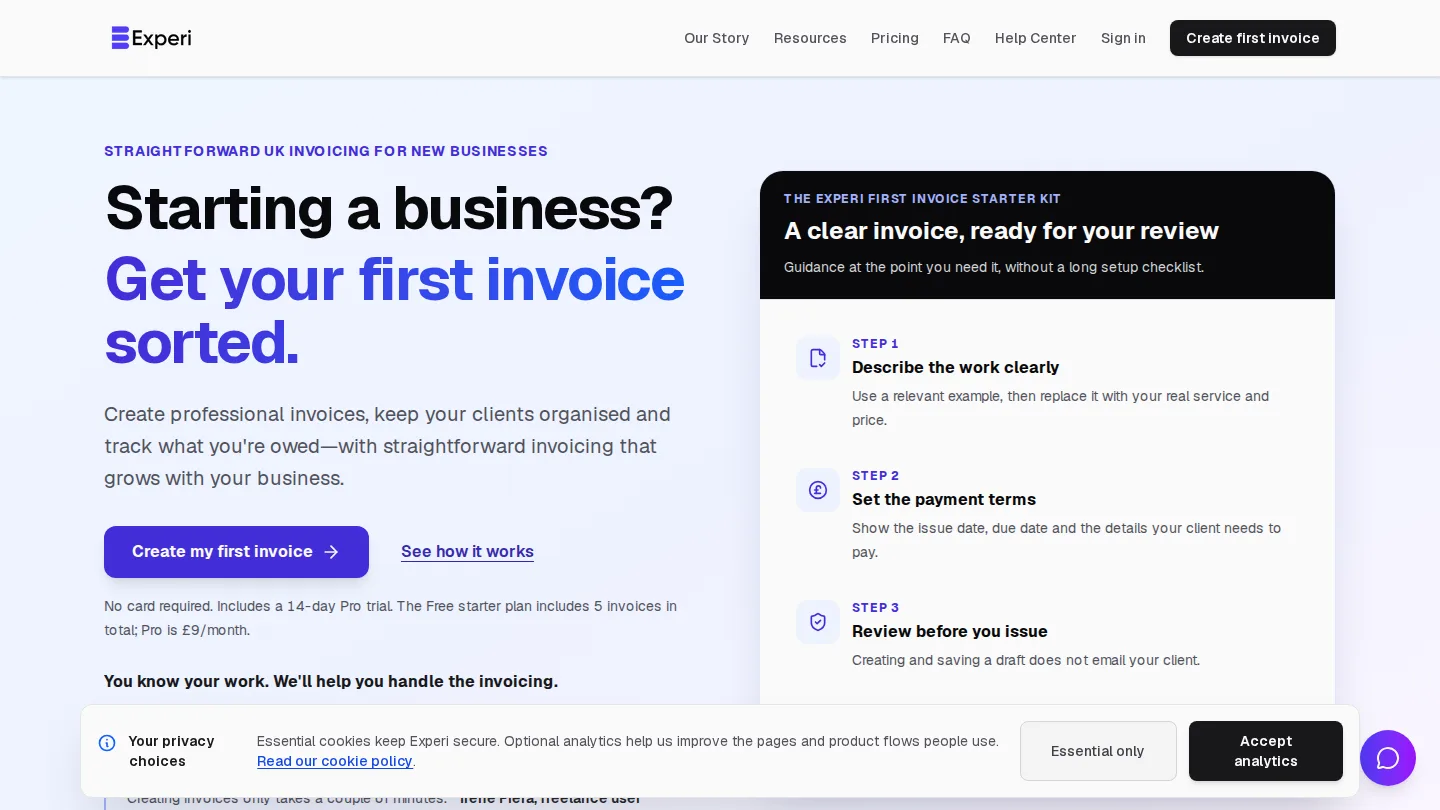This screenshot has height=810, width=1440.
Task: Follow the See how it works link
Action: point(467,552)
